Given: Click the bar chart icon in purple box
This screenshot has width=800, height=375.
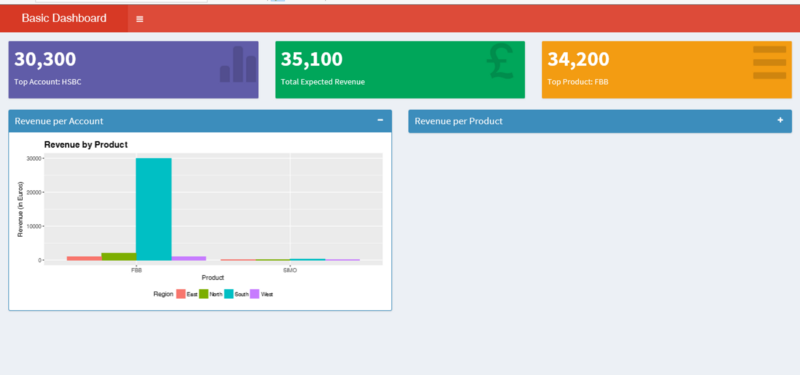Looking at the screenshot, I should [238, 64].
